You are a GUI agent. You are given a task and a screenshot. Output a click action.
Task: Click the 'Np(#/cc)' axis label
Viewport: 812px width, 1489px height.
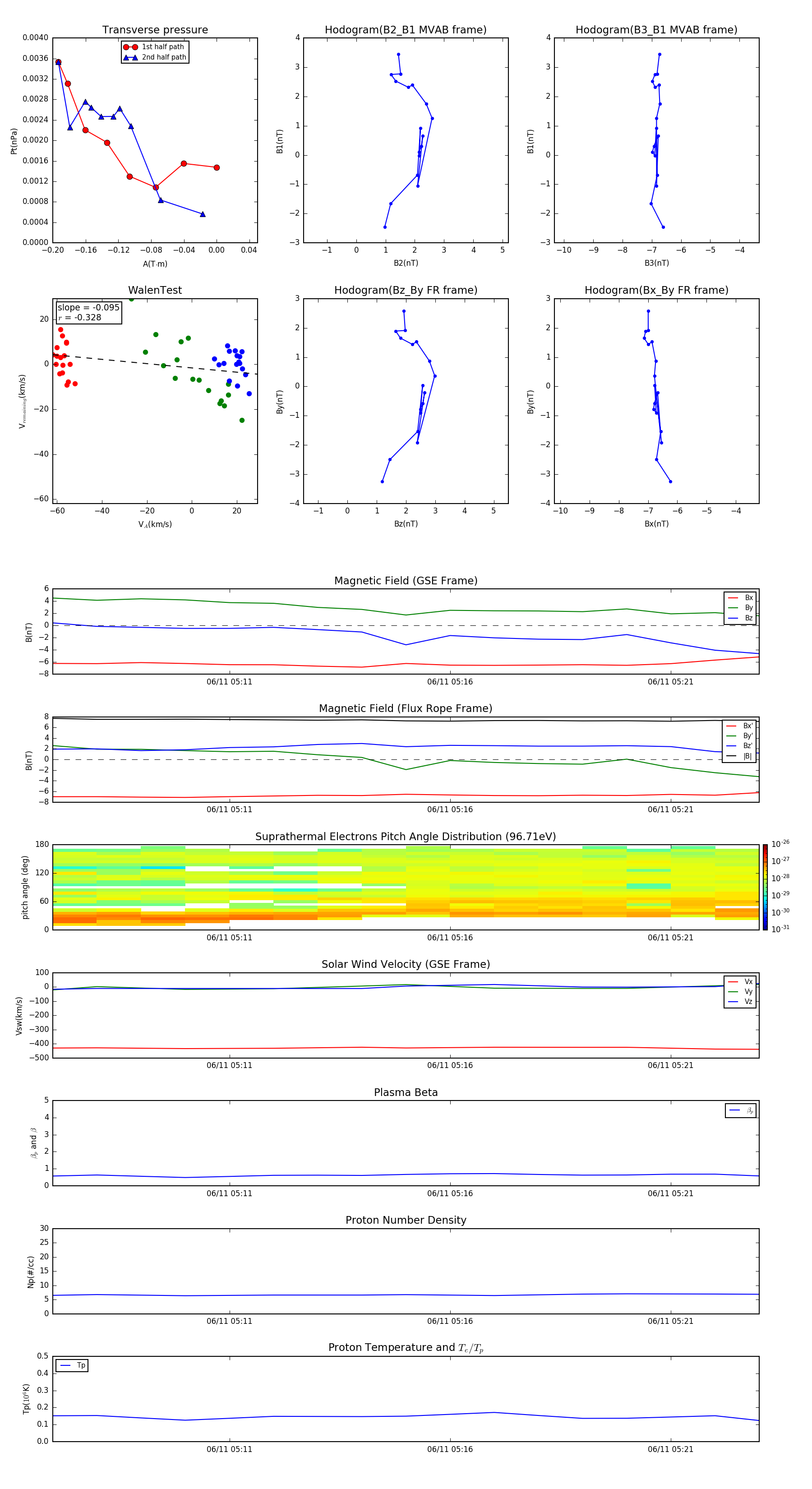point(31,1272)
